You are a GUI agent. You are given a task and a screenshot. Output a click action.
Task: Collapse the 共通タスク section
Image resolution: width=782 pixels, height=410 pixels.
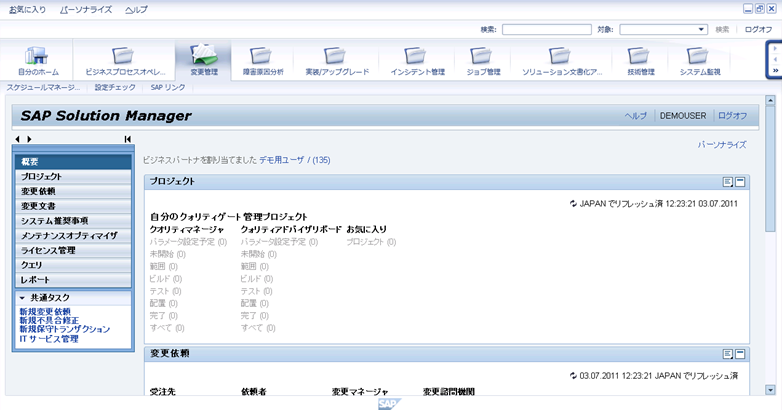coord(22,298)
